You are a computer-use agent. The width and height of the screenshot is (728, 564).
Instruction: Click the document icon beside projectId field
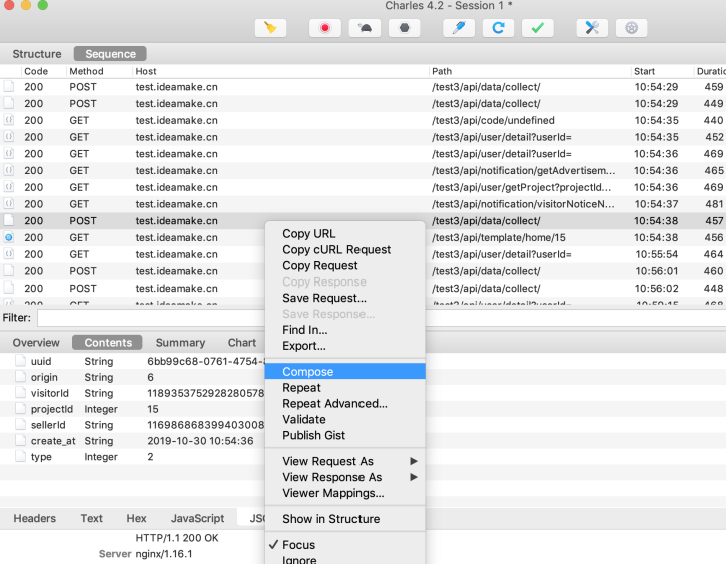[20, 408]
